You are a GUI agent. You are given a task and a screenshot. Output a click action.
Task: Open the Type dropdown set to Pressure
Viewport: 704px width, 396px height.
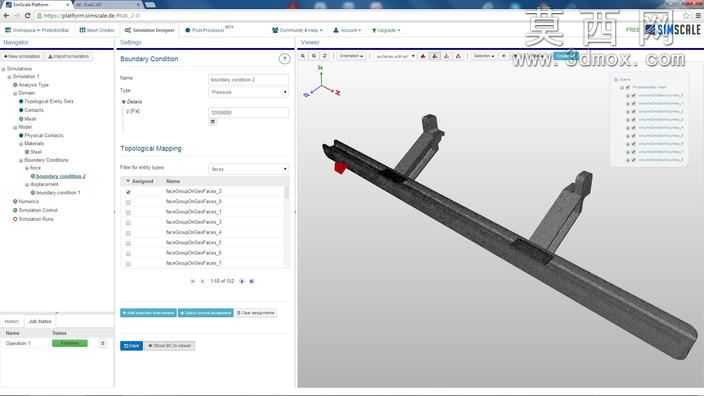248,92
